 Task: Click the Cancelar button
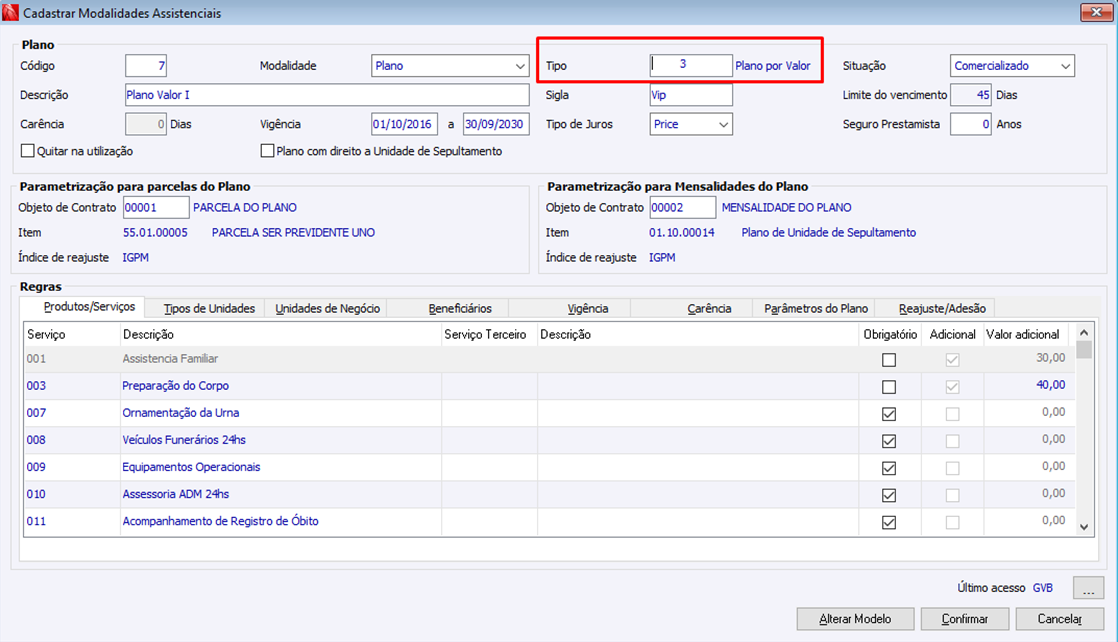(1060, 619)
